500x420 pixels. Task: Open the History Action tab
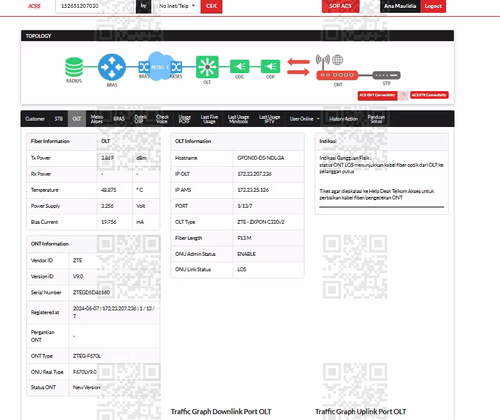click(343, 119)
